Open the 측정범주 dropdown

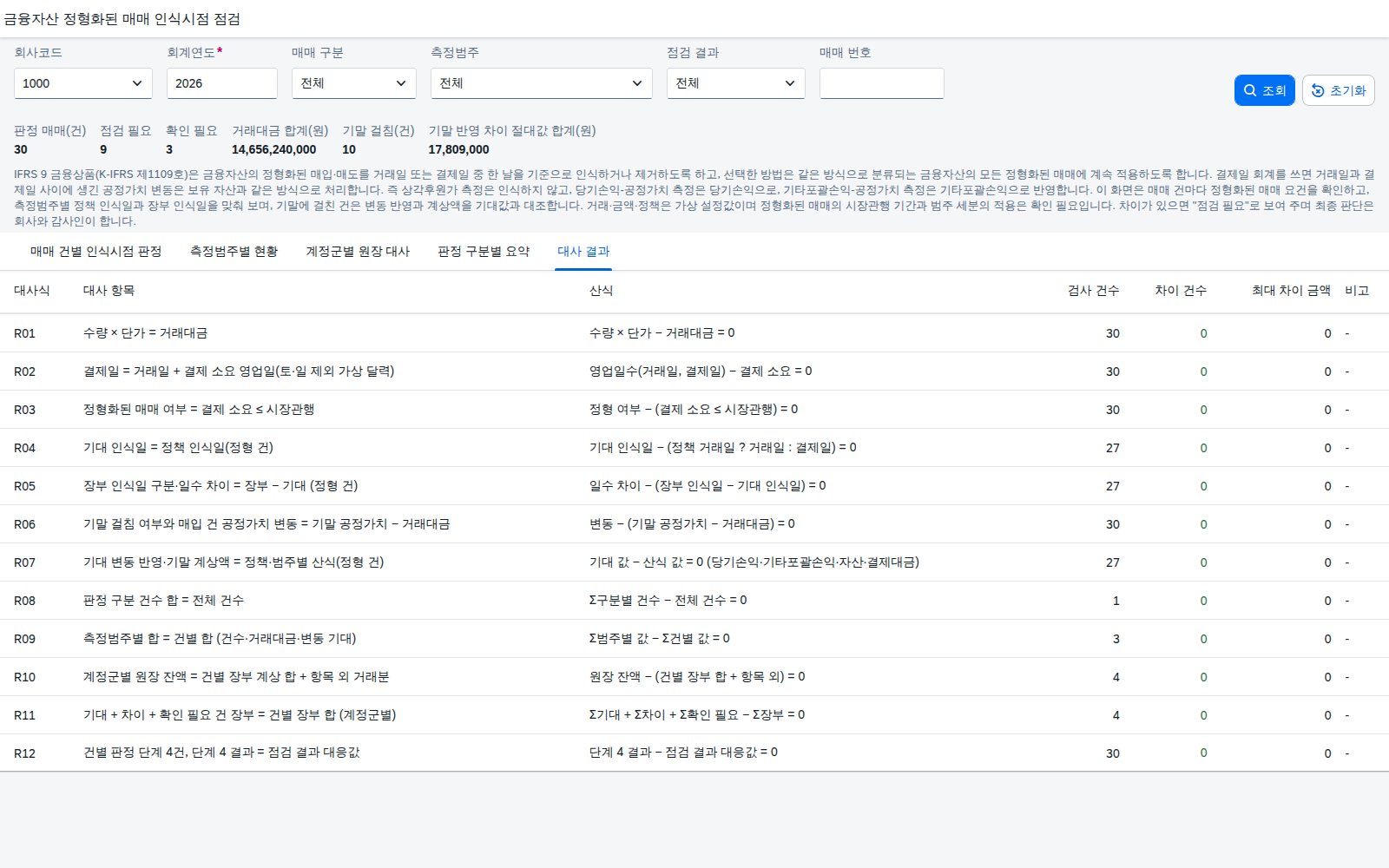click(542, 83)
